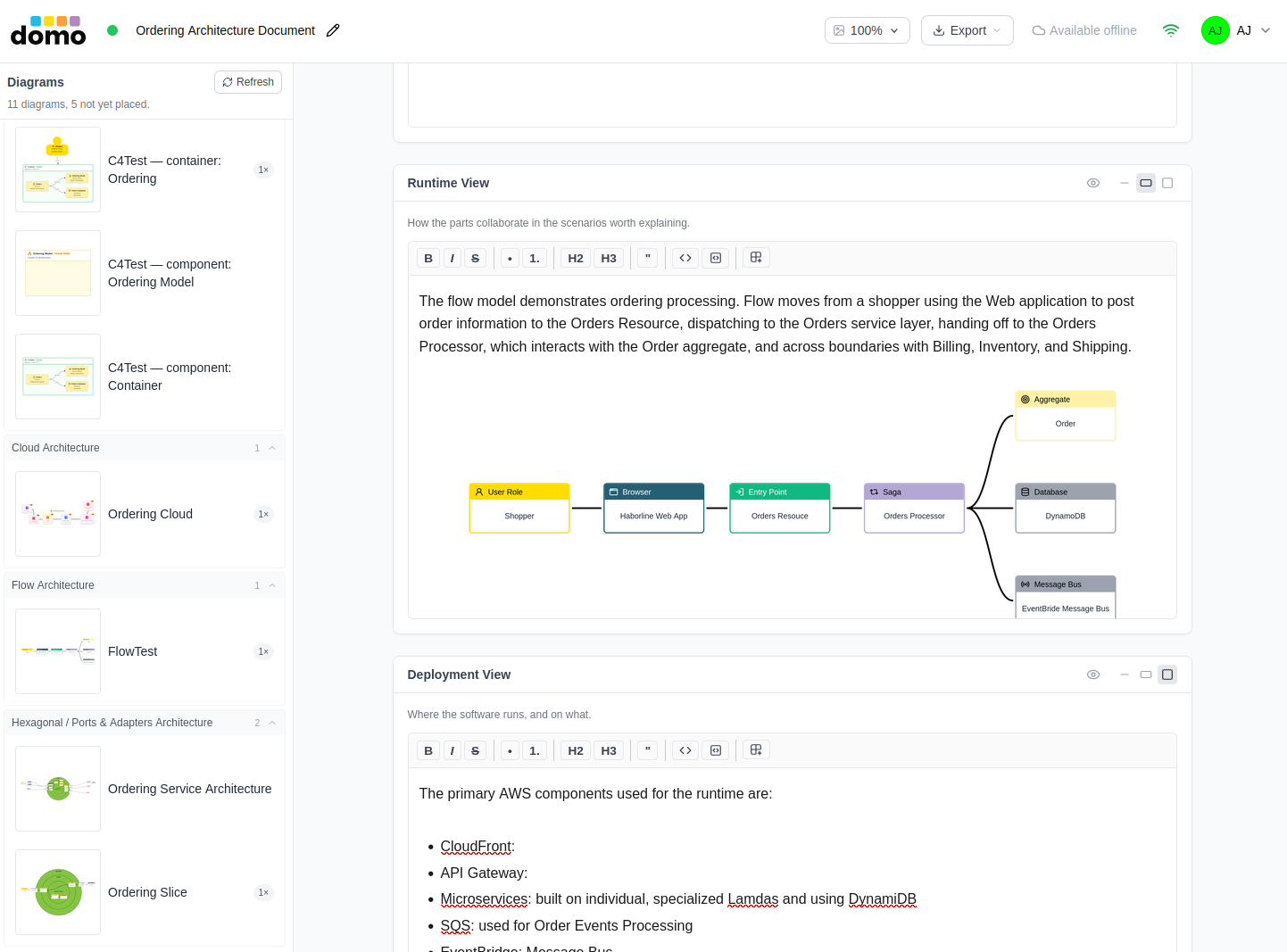Insert blockquote in Deployment View editor
This screenshot has width=1287, height=952.
point(648,750)
